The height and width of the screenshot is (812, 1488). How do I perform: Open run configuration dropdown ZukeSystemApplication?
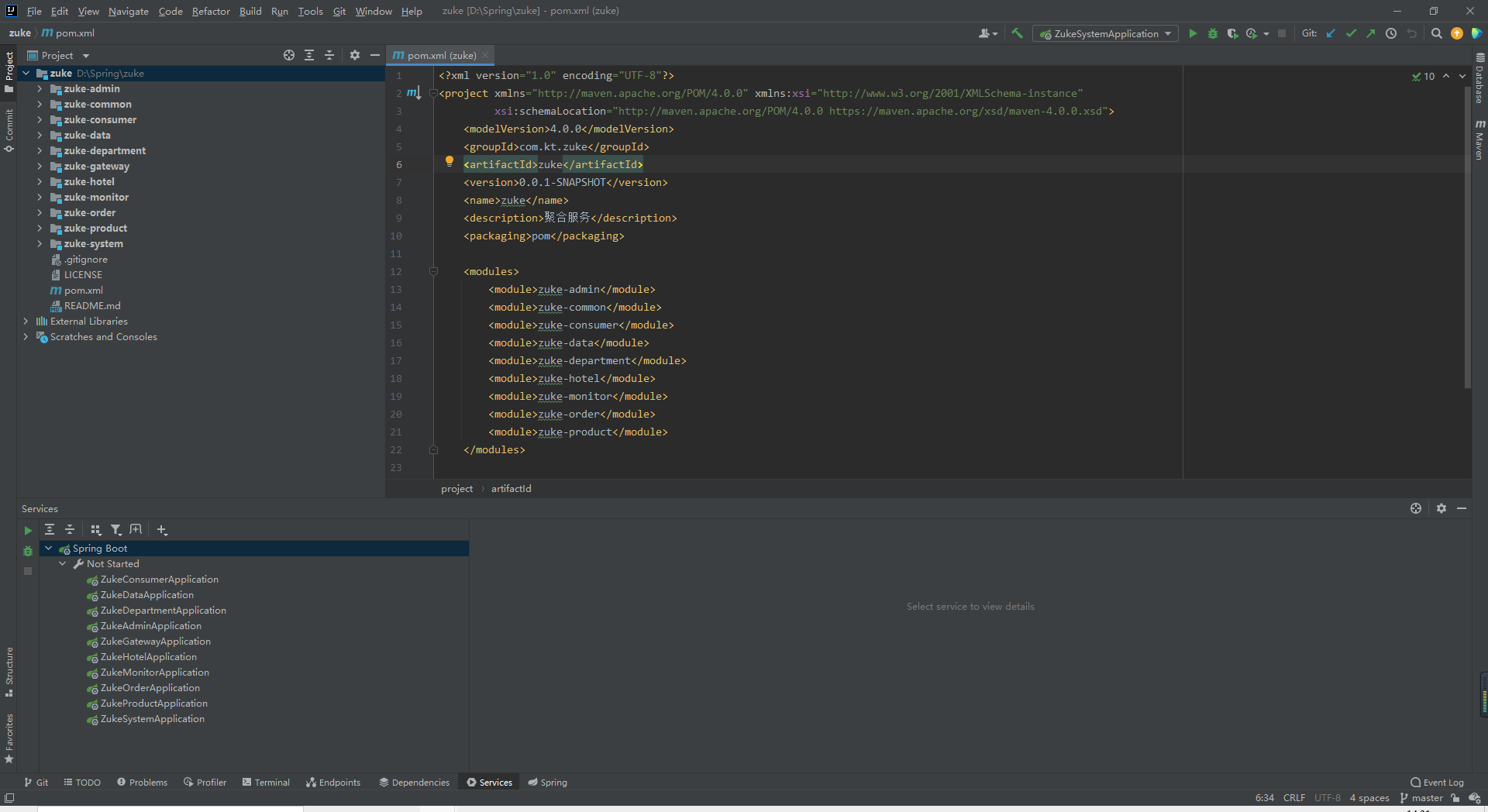tap(1106, 33)
